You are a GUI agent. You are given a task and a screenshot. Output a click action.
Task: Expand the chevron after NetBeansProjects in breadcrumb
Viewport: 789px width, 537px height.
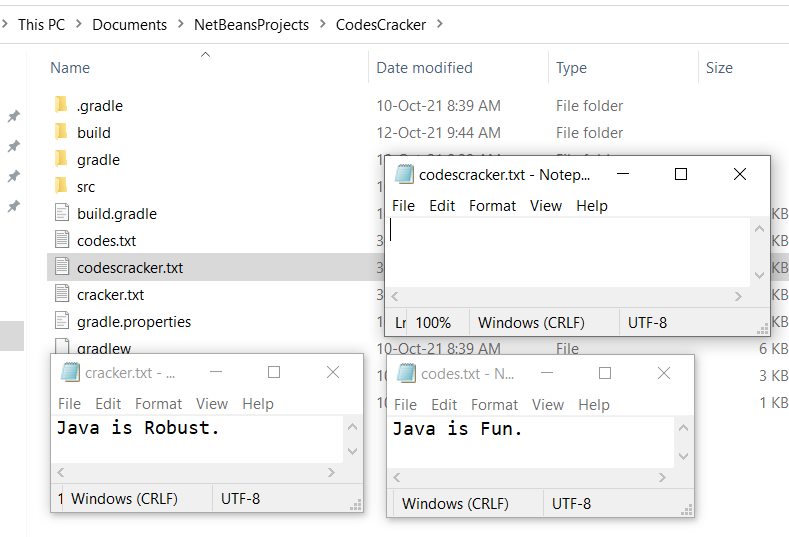(323, 24)
